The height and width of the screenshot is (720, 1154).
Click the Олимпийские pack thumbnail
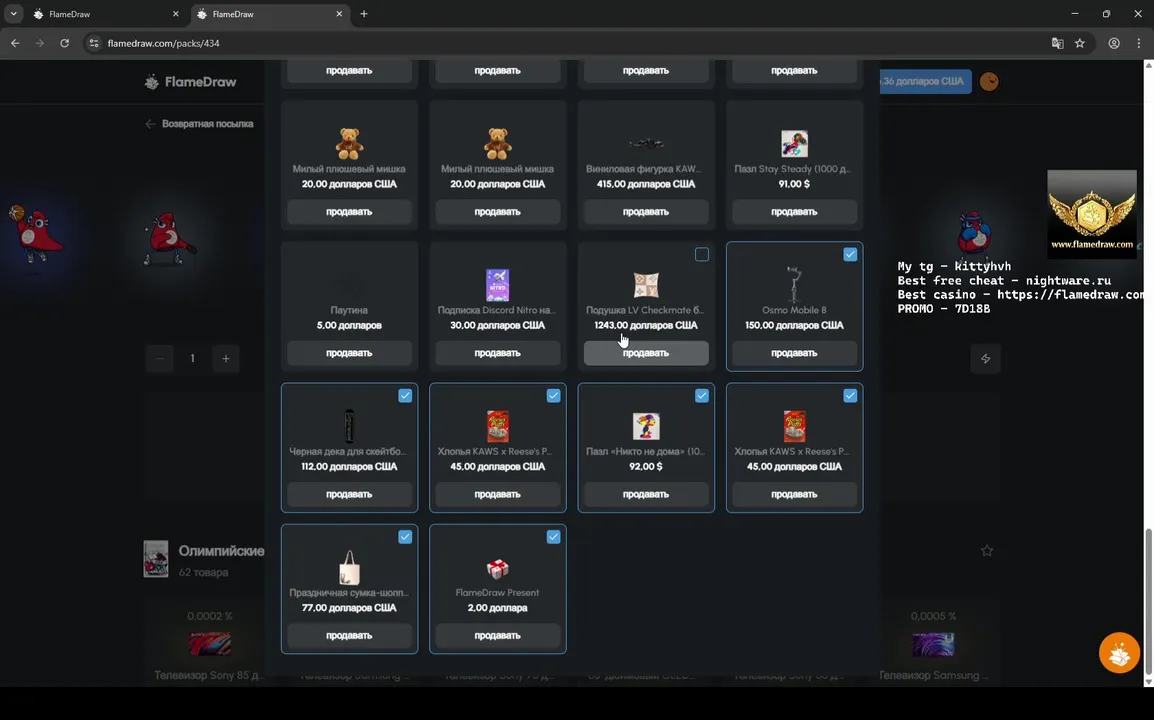coord(156,559)
